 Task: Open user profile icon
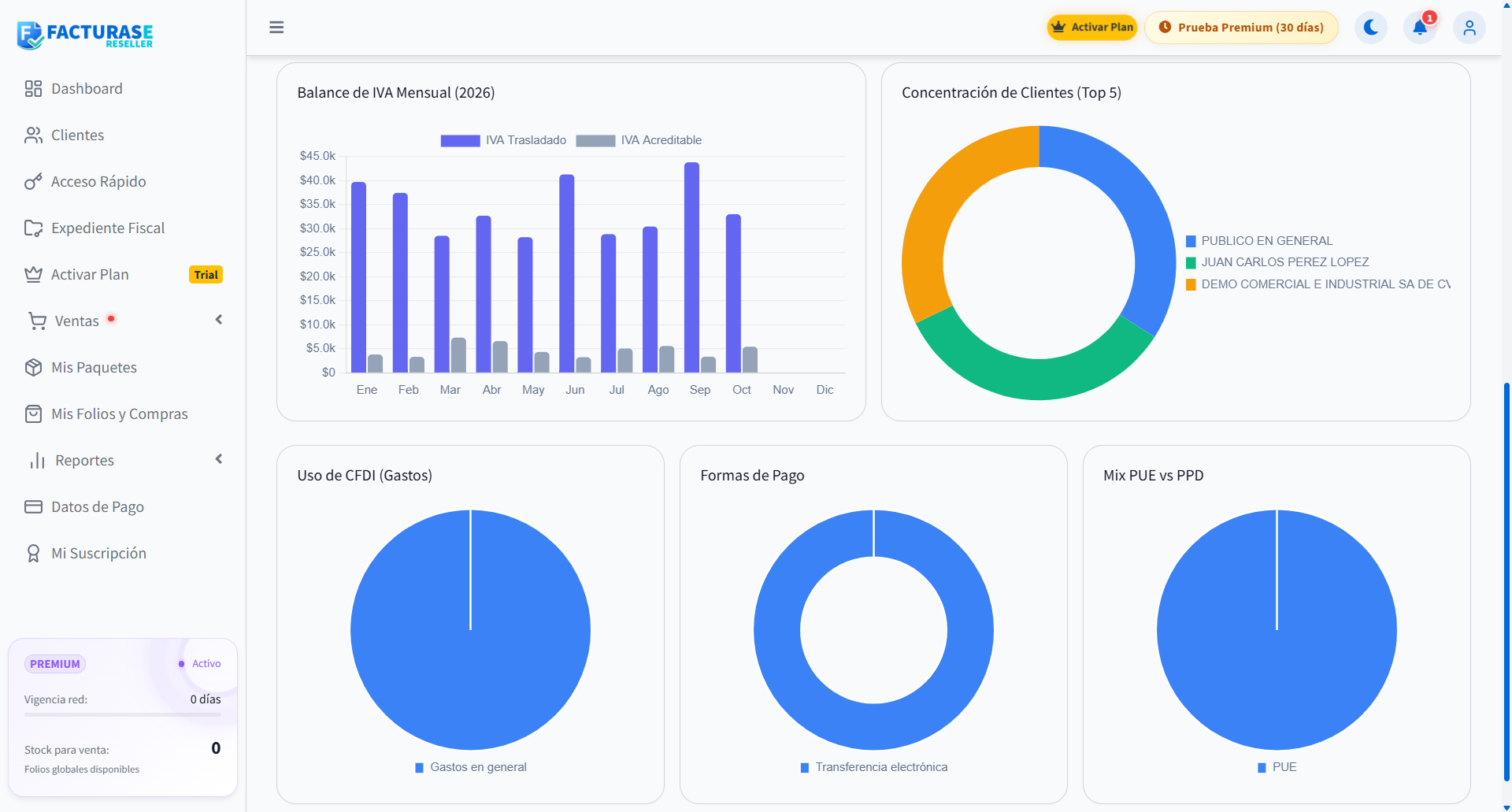click(1469, 28)
